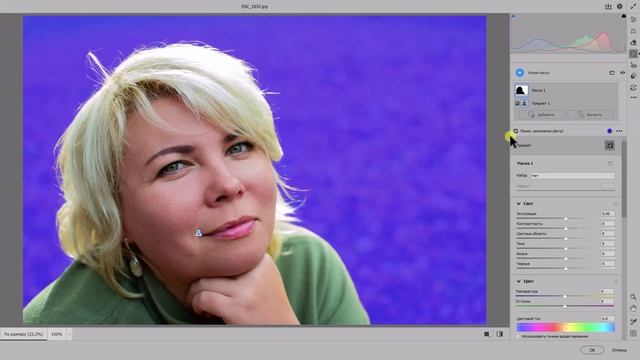640x360 pixels.
Task: Click the Тени value field
Action: (x=607, y=244)
